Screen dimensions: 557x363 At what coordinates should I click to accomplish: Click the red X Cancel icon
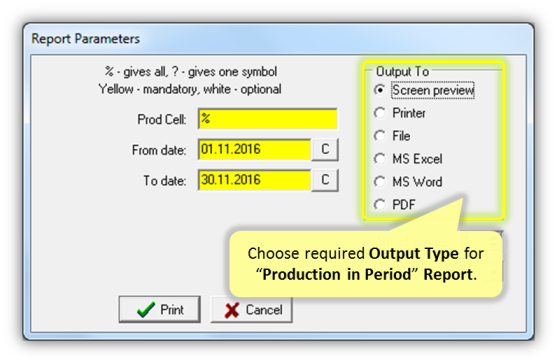tap(232, 310)
